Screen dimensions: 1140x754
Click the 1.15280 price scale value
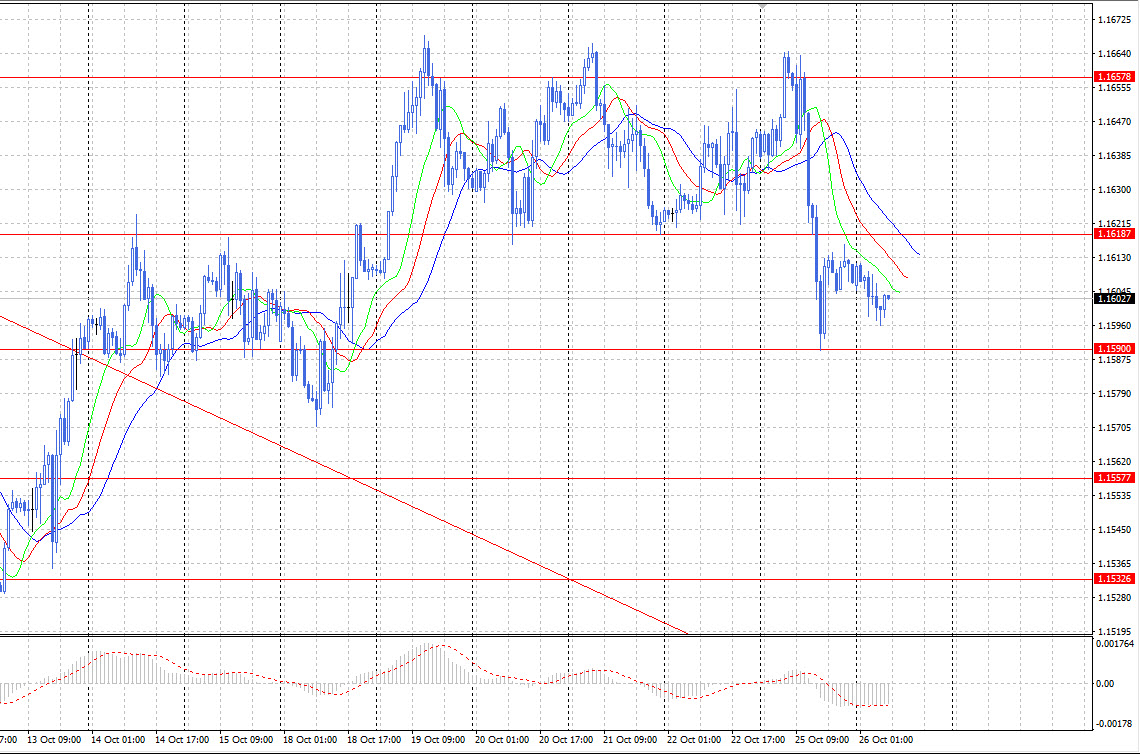pyautogui.click(x=1114, y=598)
